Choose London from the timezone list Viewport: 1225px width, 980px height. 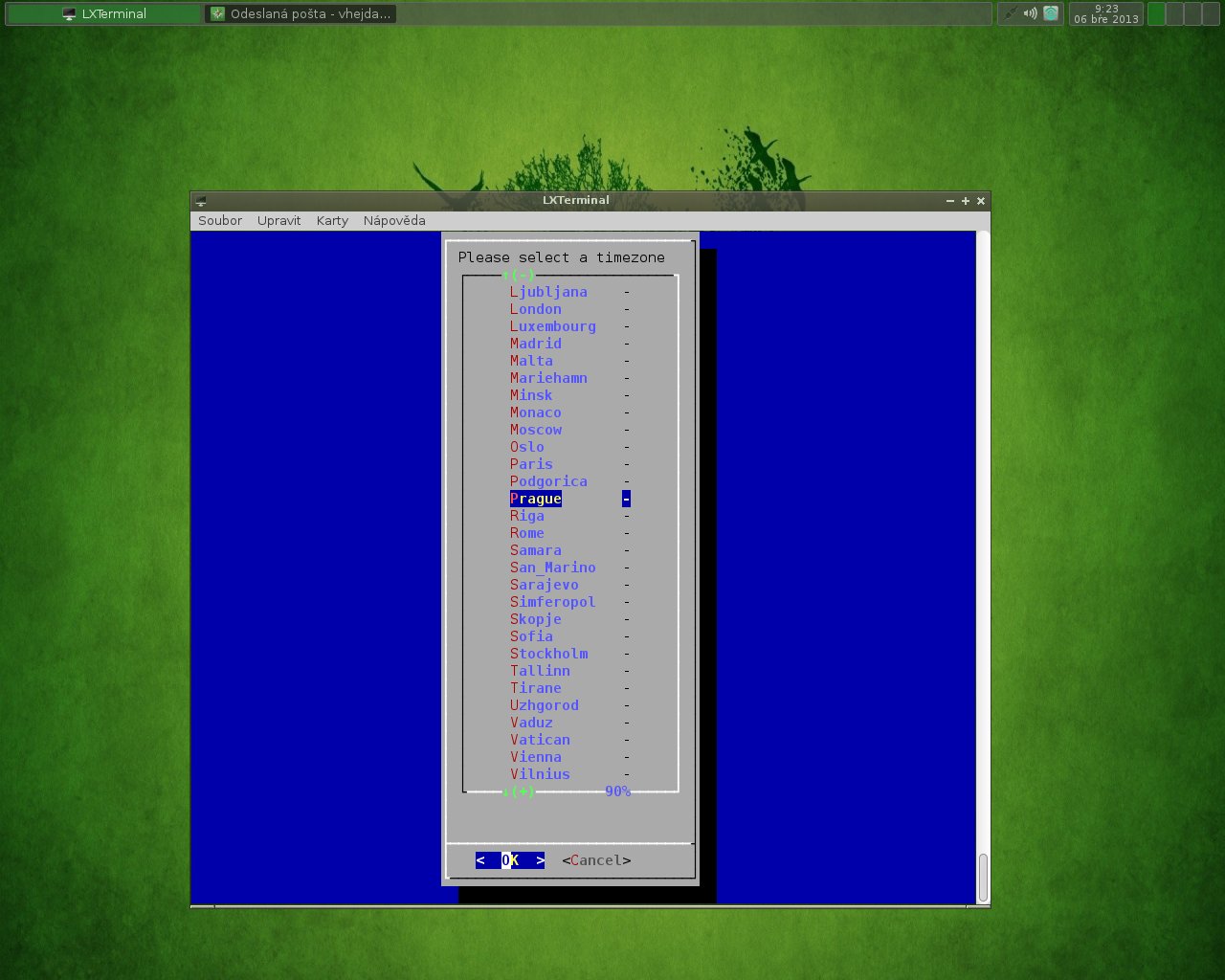click(536, 309)
